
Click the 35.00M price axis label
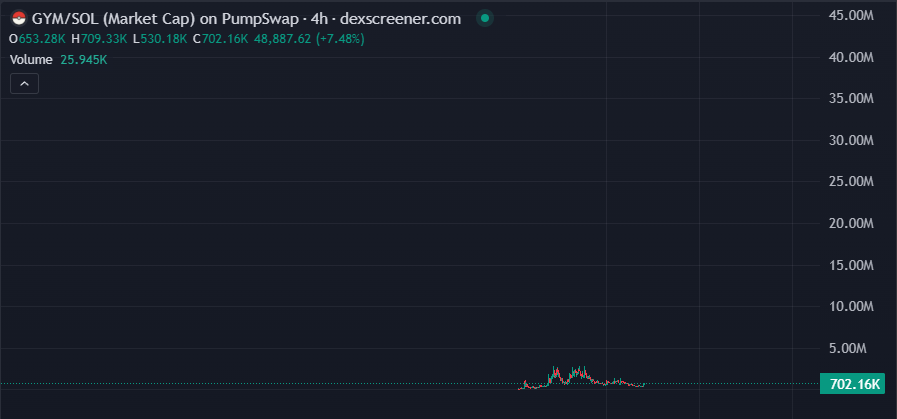pos(852,98)
